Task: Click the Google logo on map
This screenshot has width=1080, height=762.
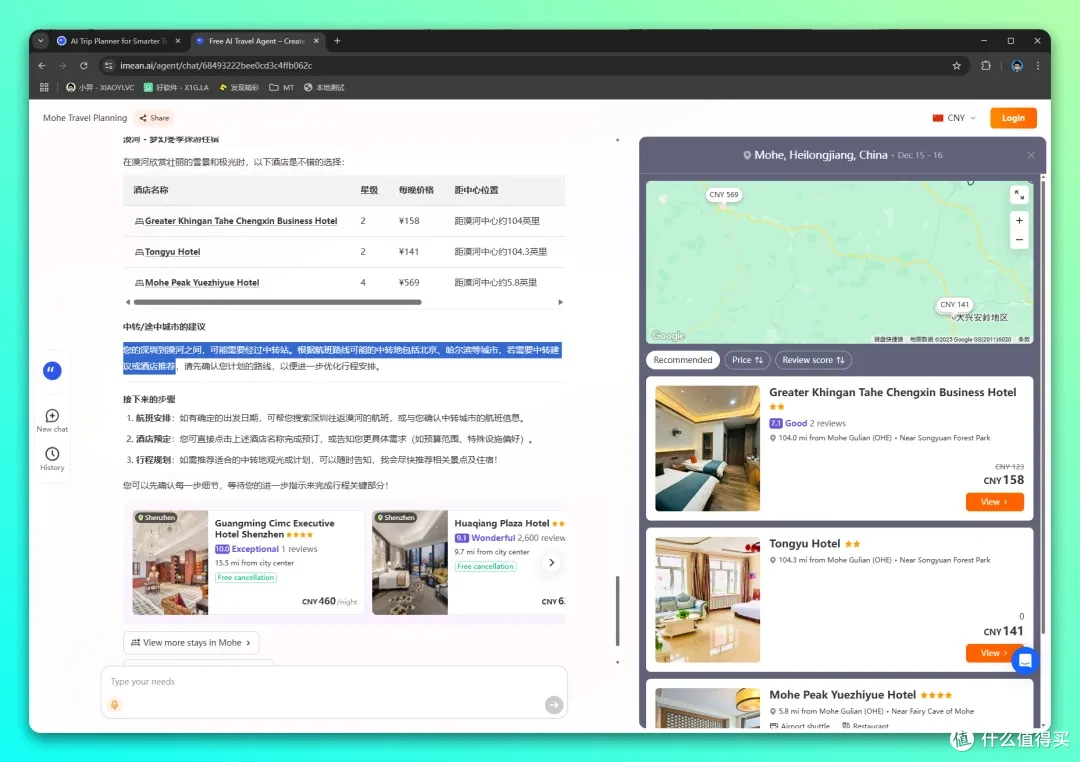Action: [667, 336]
